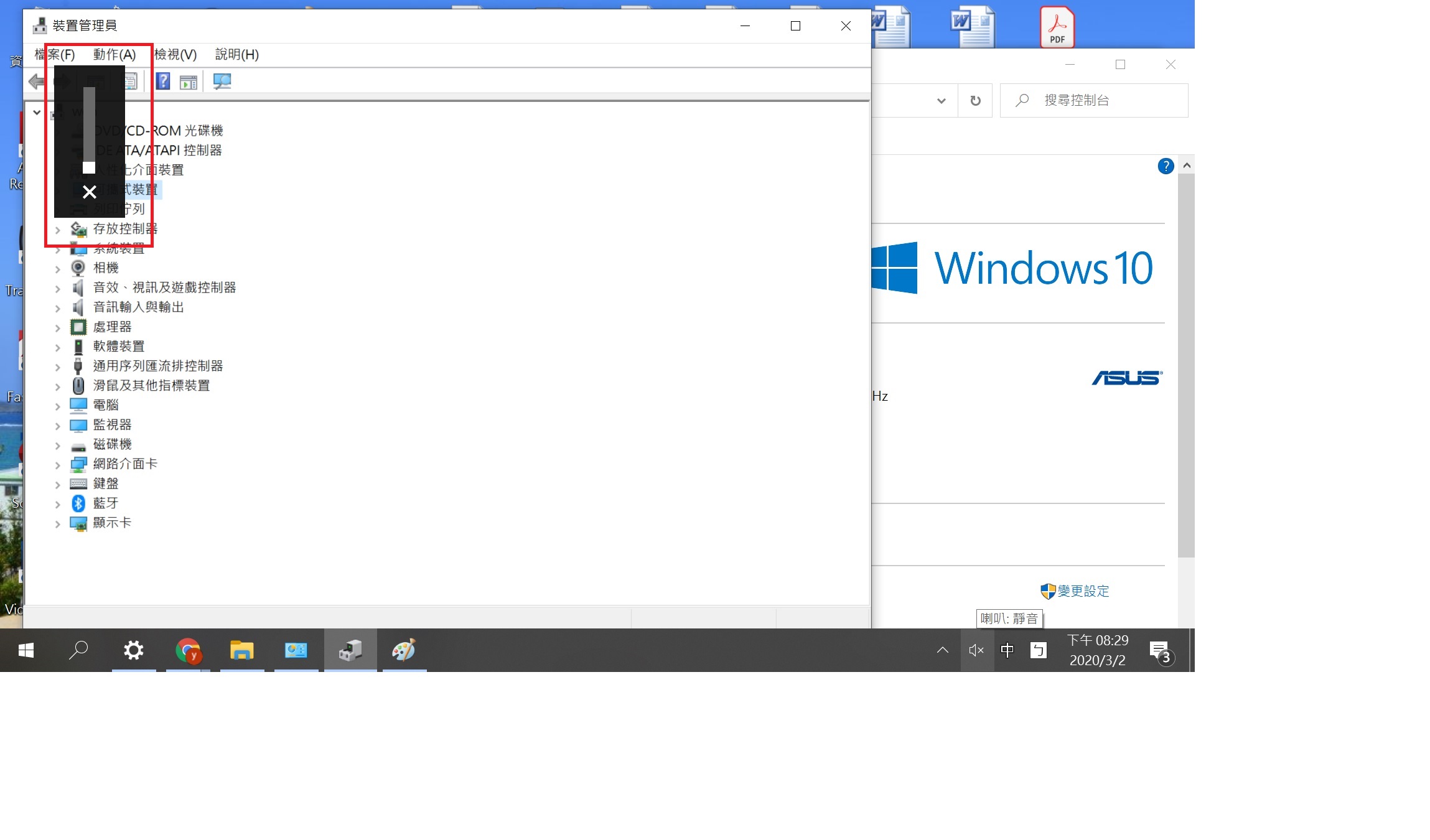Show hidden tray icons chevron
The width and height of the screenshot is (1430, 840).
click(x=943, y=651)
